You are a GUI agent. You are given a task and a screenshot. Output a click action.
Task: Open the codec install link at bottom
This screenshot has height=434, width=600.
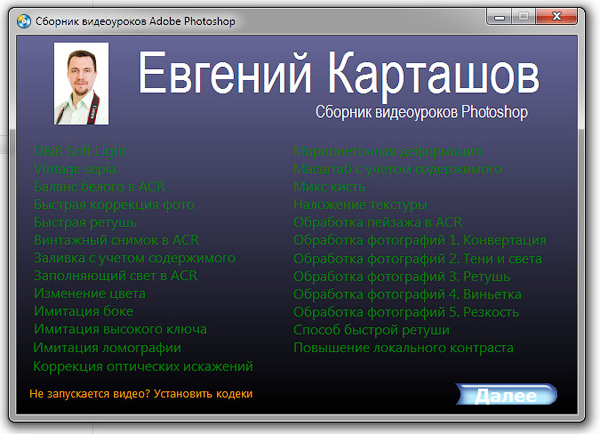click(x=141, y=394)
